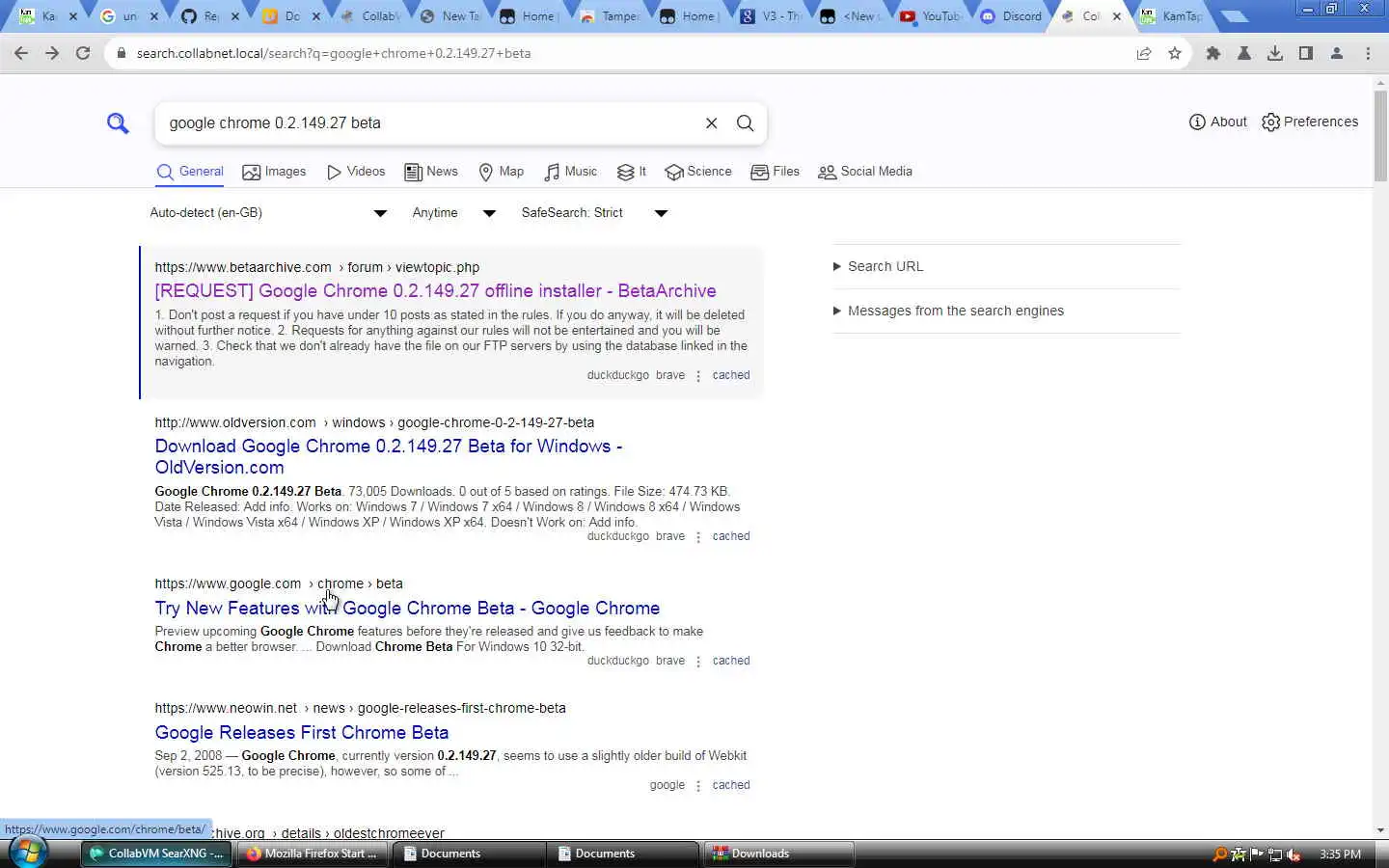
Task: Bookmark this page with star icon
Action: point(1175,53)
